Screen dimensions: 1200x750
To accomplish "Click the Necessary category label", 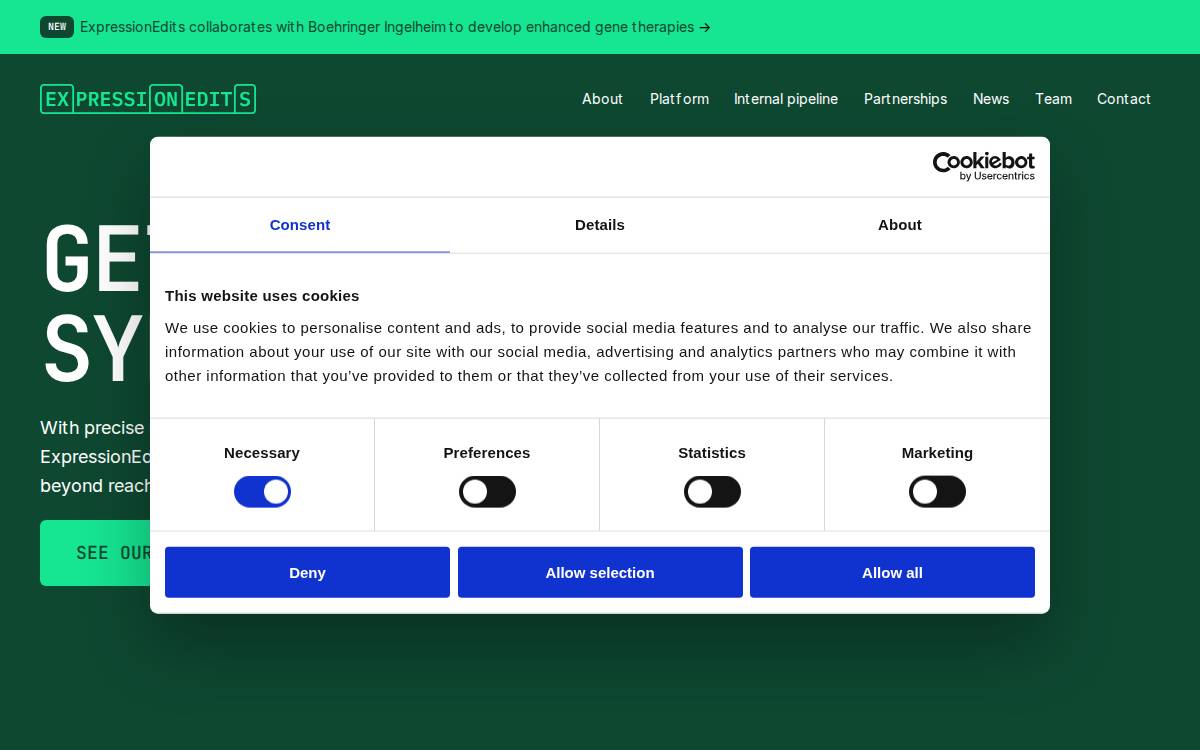I will (262, 453).
